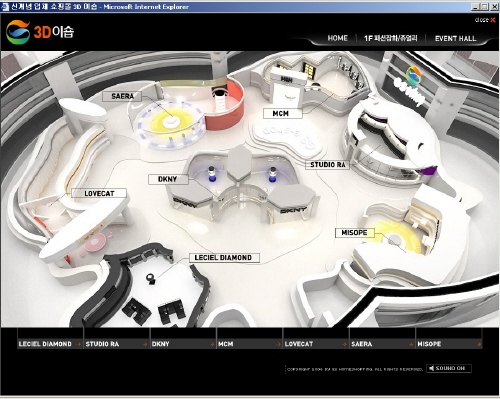Click the SAERA label on the map
500x399 pixels.
click(122, 96)
